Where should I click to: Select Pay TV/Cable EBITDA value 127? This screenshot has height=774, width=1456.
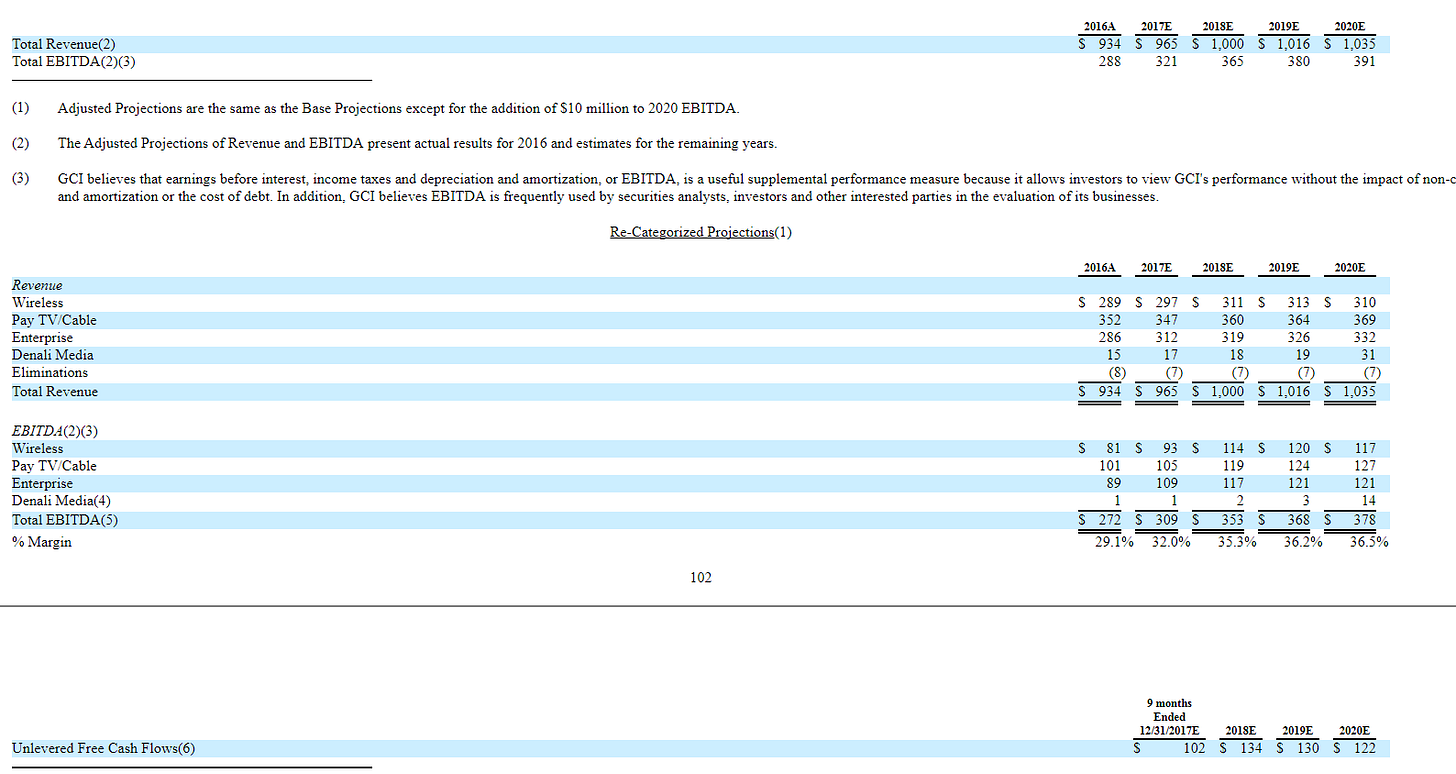click(1364, 465)
